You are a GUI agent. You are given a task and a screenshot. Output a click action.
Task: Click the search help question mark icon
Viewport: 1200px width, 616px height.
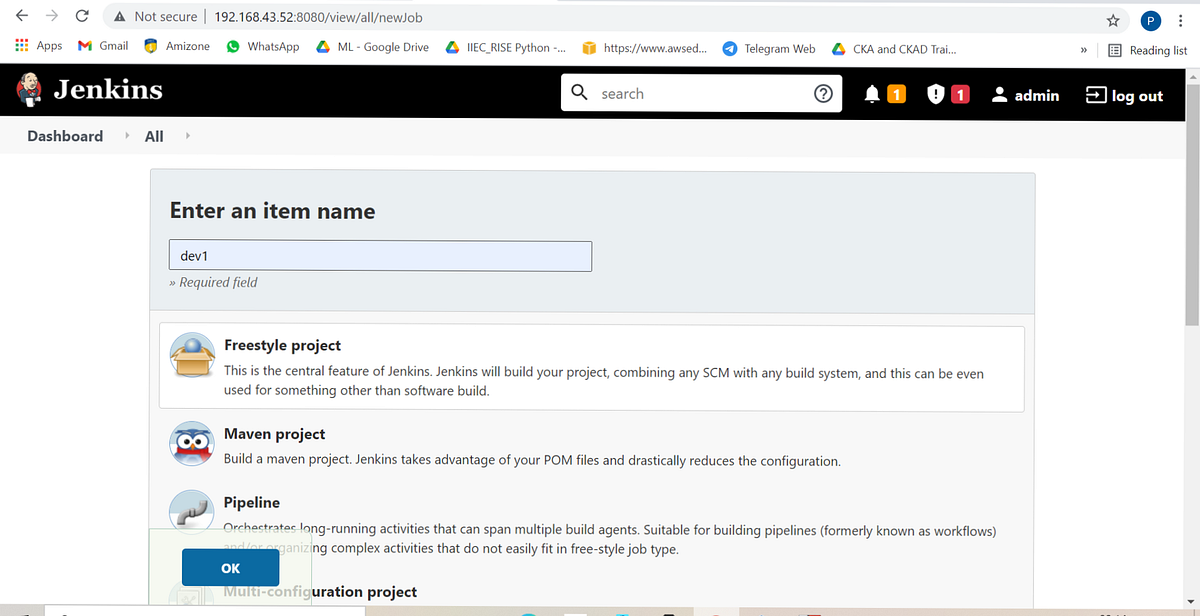click(823, 93)
